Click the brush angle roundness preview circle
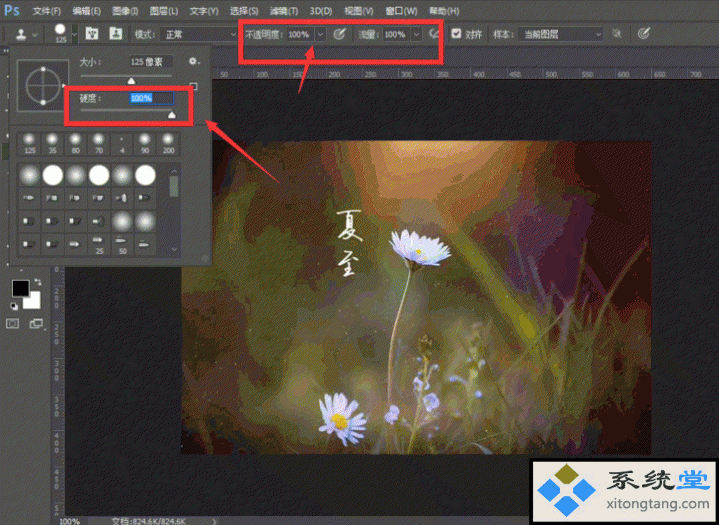The width and height of the screenshot is (719, 525). click(43, 86)
